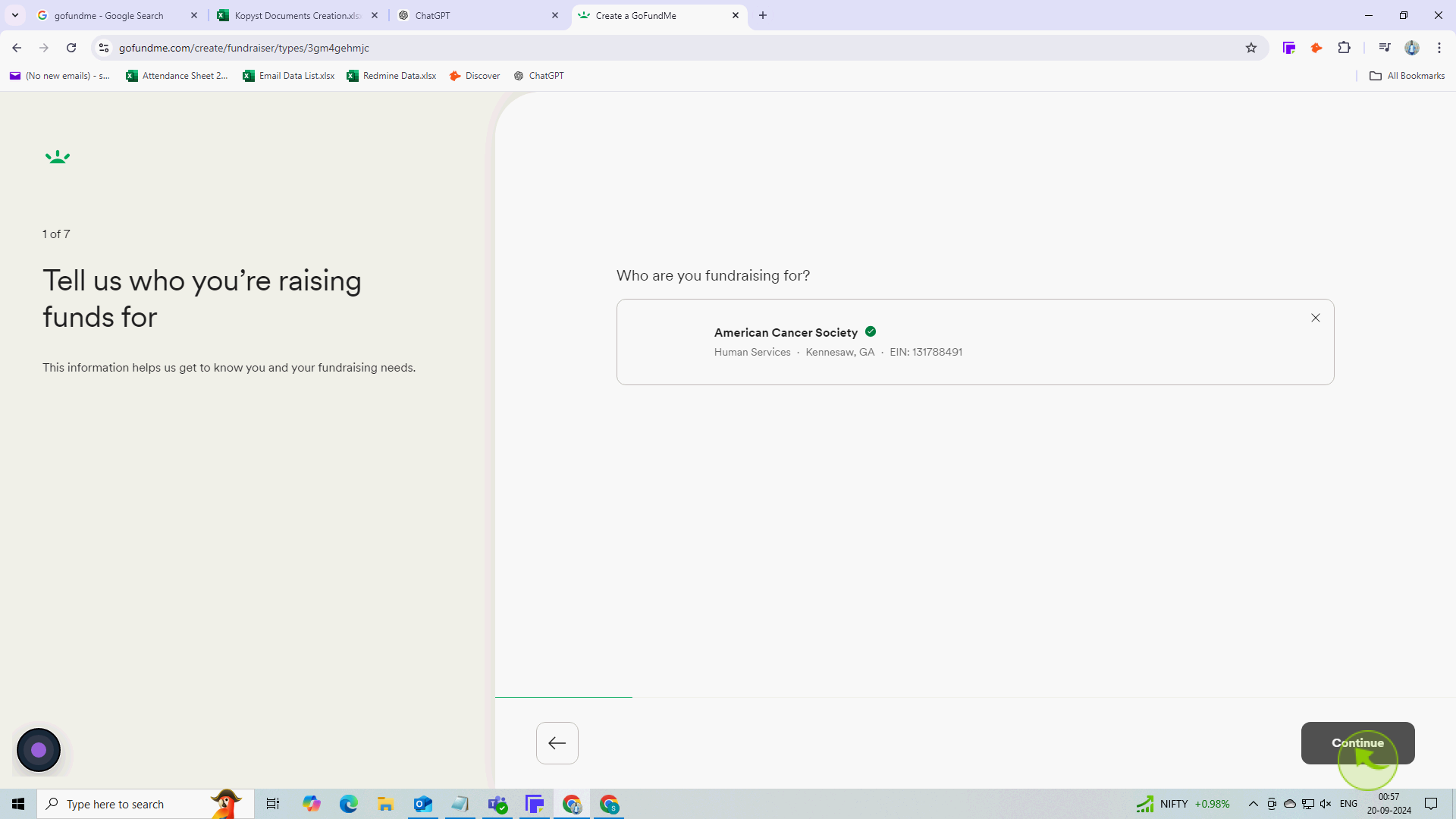Go back with the left arrow button

click(557, 743)
